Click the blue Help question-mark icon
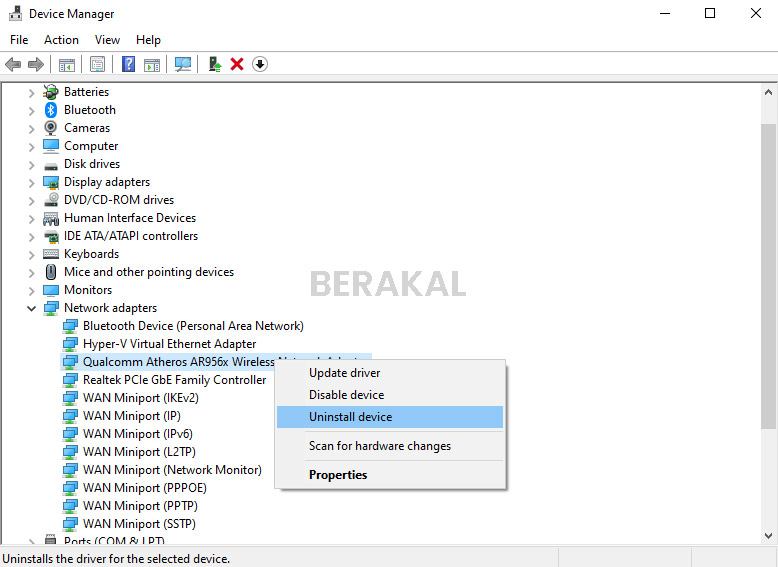This screenshot has width=778, height=567. (x=129, y=64)
